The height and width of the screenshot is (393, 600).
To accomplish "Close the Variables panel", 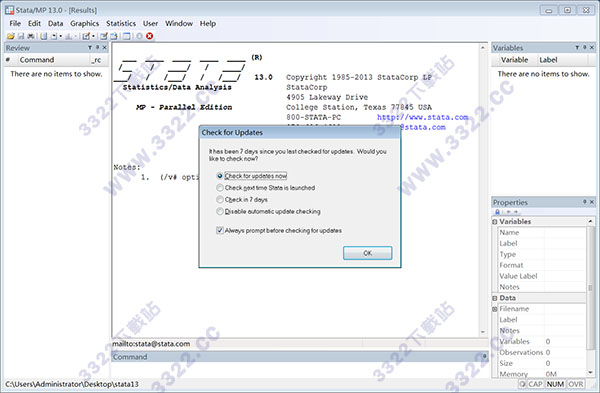I will point(592,47).
